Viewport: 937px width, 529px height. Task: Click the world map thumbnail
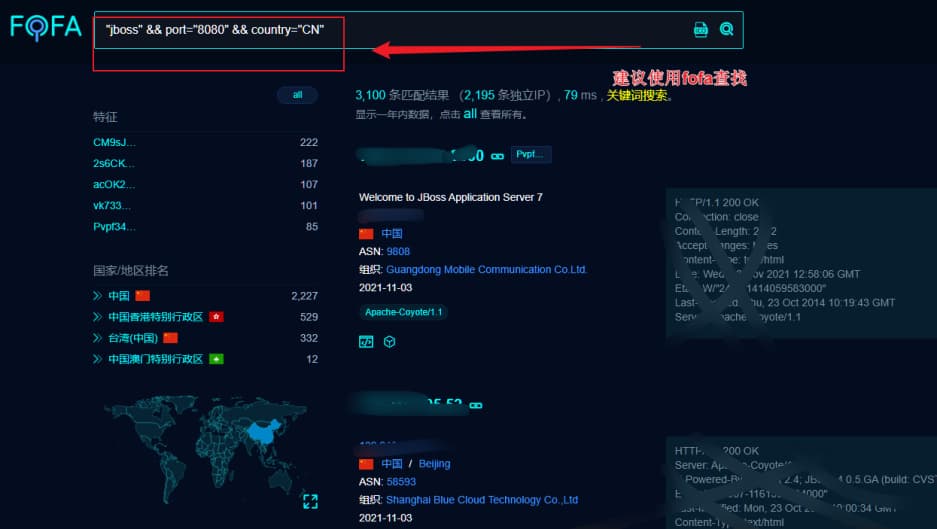tap(206, 448)
